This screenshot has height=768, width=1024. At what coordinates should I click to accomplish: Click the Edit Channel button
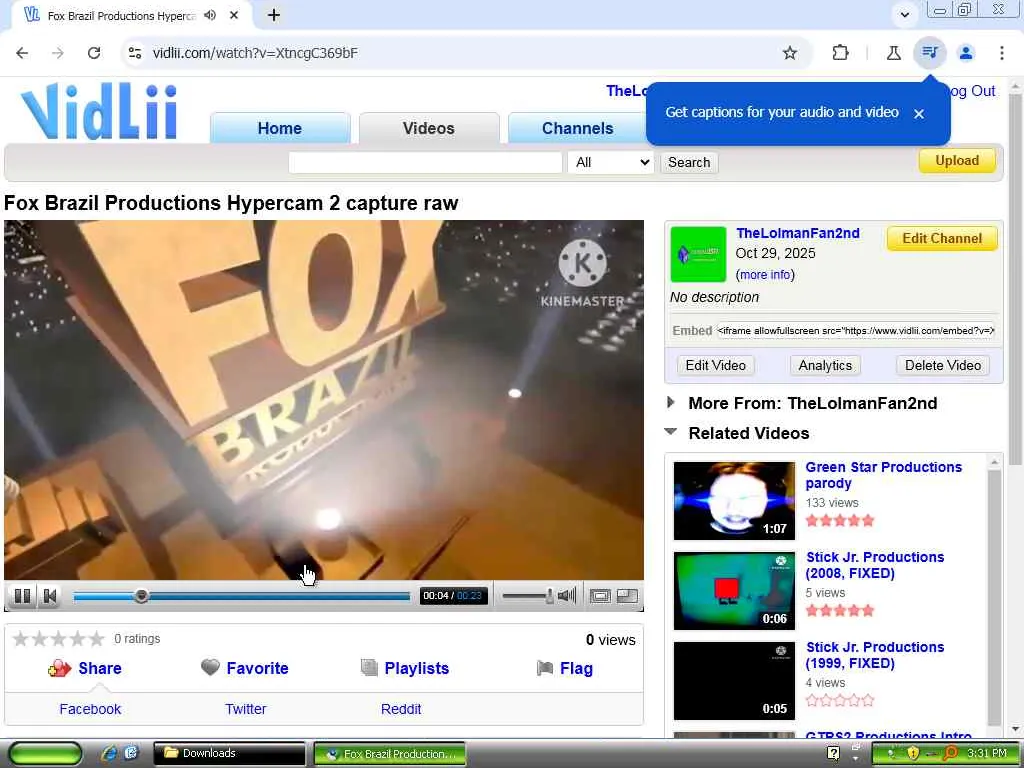942,238
